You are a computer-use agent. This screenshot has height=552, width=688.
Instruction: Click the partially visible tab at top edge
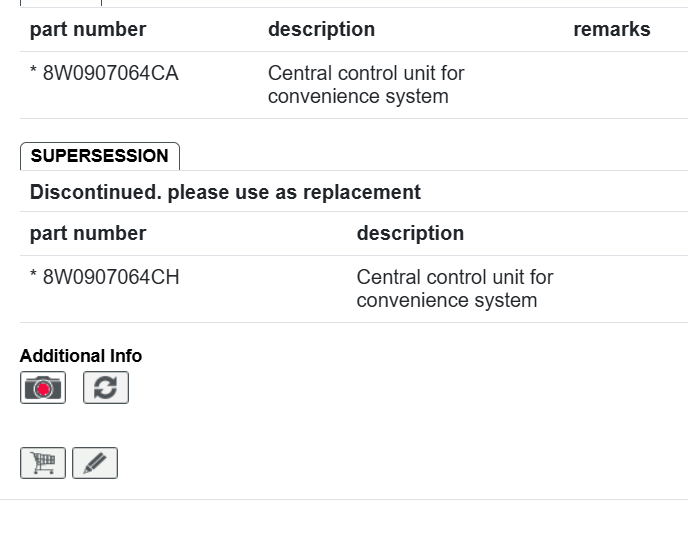click(60, 3)
